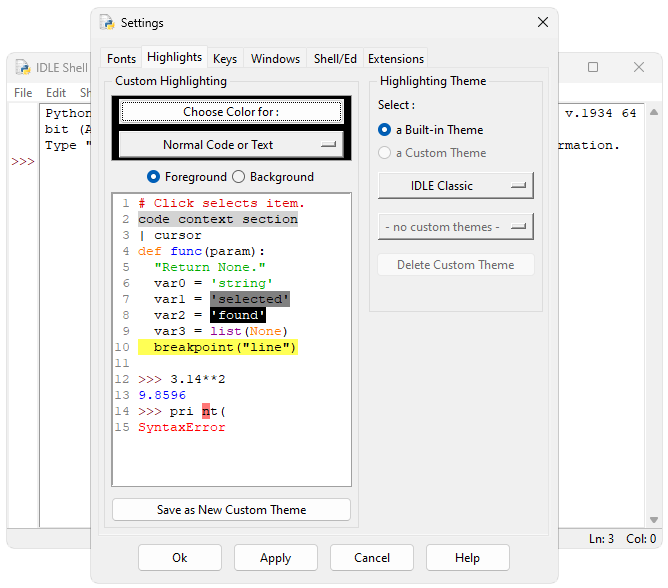Maximize the IDLE Shell window
Image resolution: width=668 pixels, height=588 pixels.
593,67
